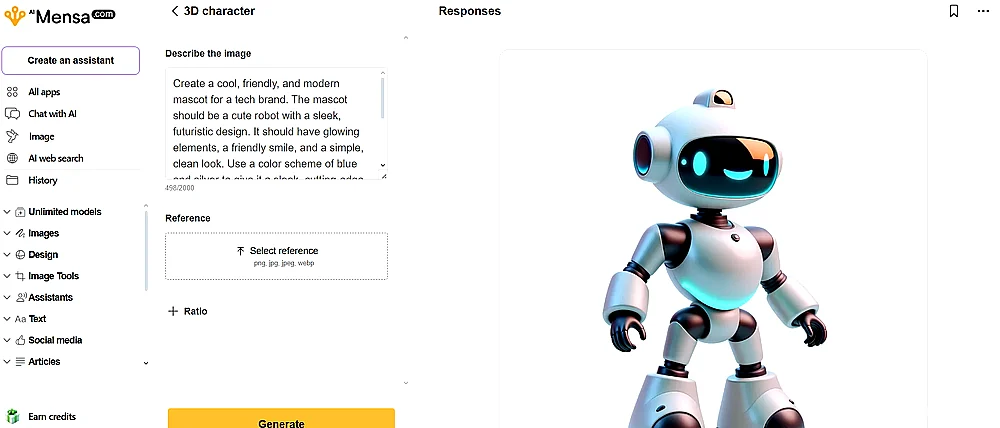Open the Assistants menu item
The width and height of the screenshot is (1000, 428).
point(50,297)
